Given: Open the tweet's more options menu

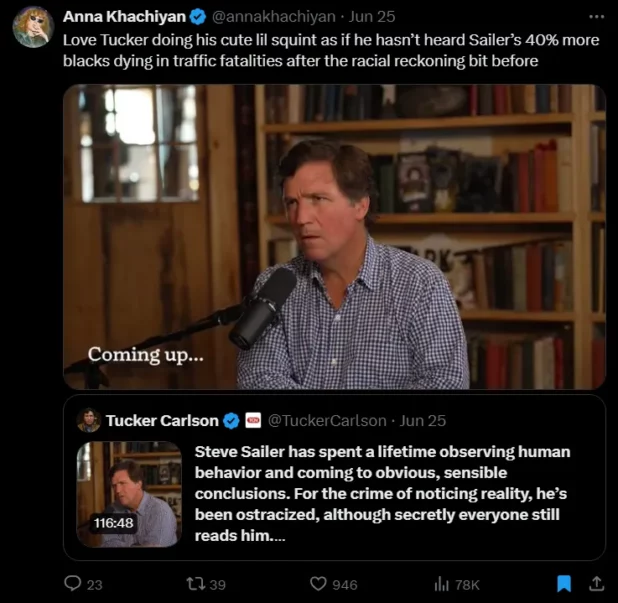Looking at the screenshot, I should [596, 17].
